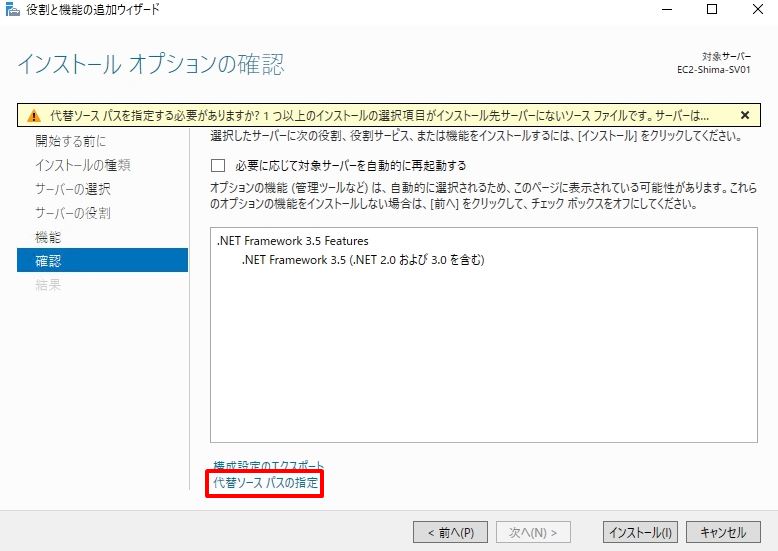Click the wizard app icon in title bar
Image resolution: width=778 pixels, height=551 pixels.
tap(12, 9)
